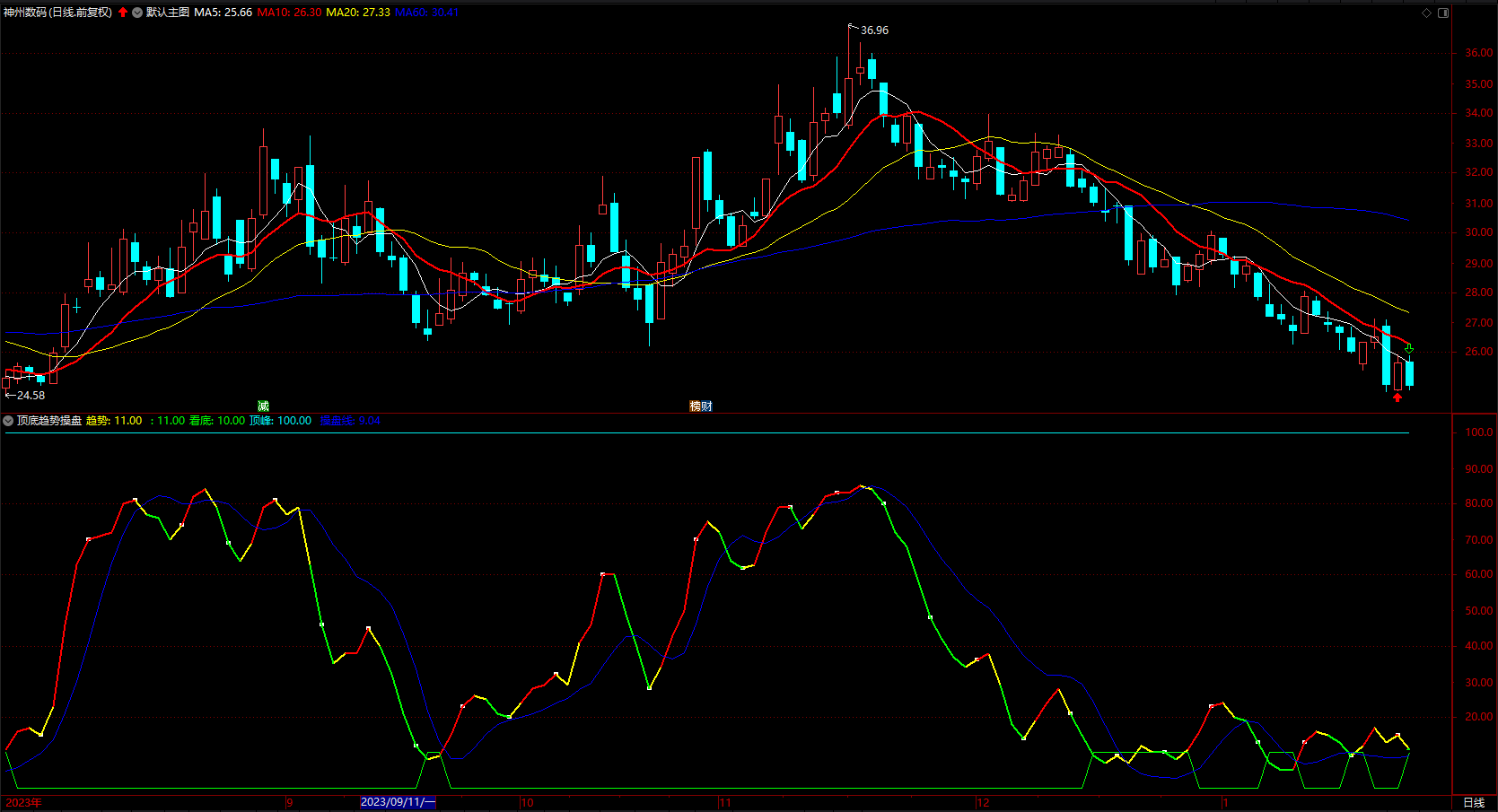The width and height of the screenshot is (1498, 812).
Task: Click the green down-arrow marker above the last candle
Action: point(1409,349)
